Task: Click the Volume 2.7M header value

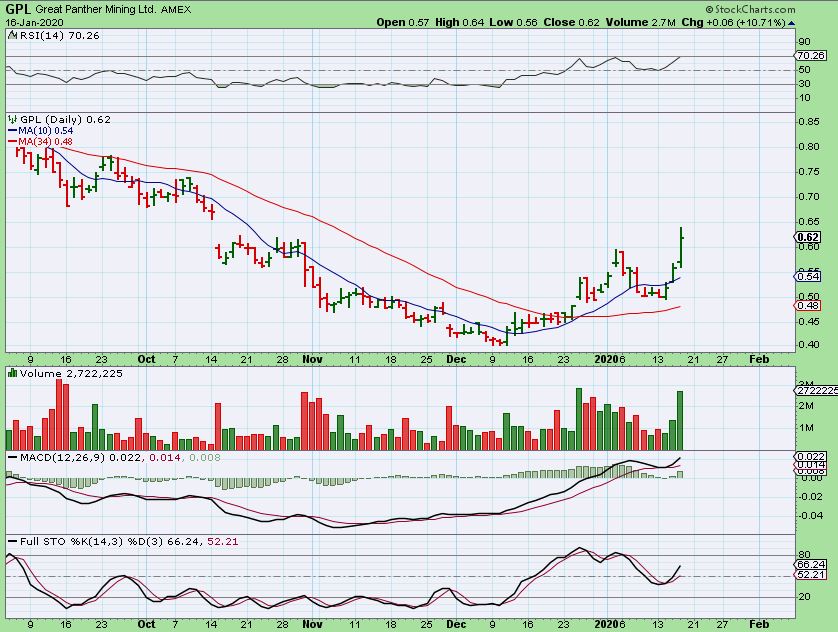Action: (x=641, y=22)
